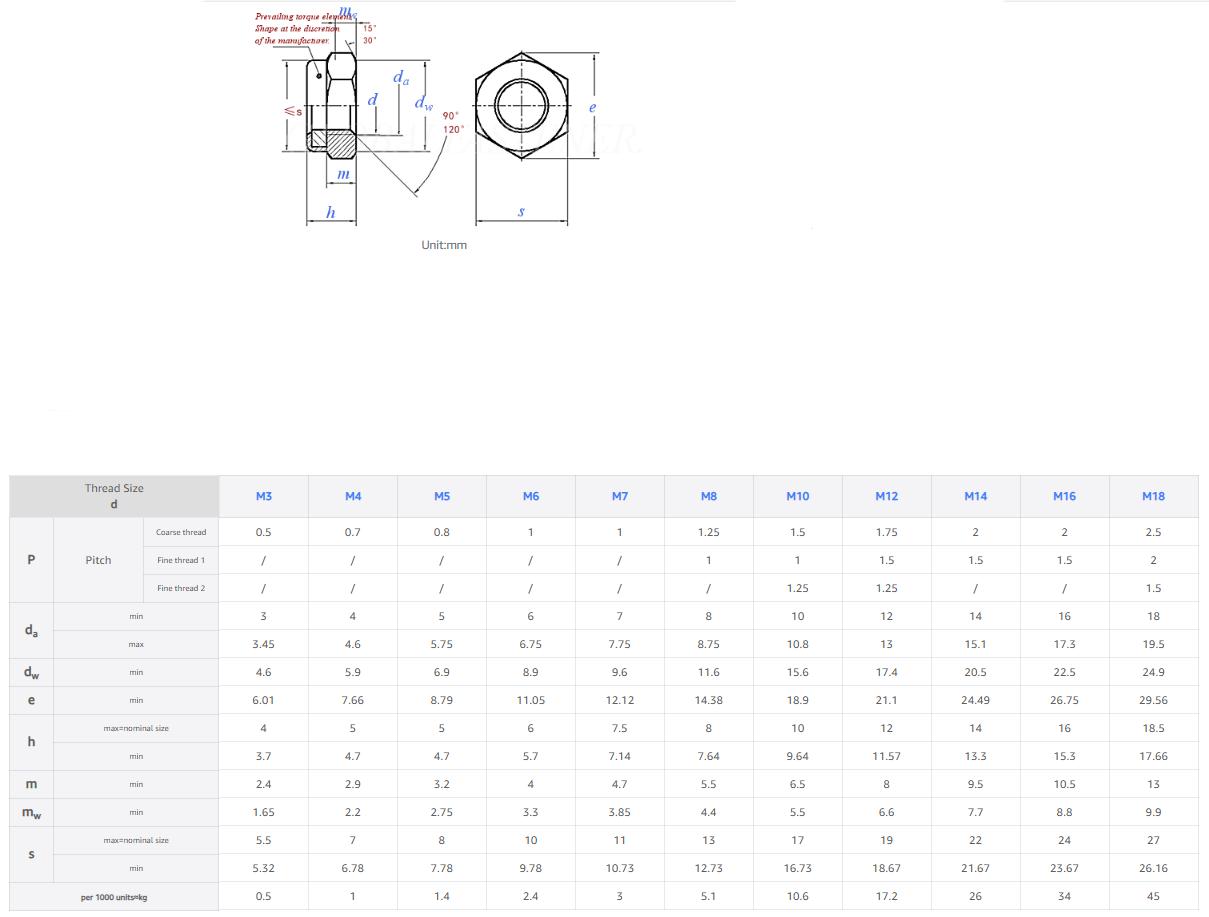
Task: Select the 11.05 value in the e row
Action: click(530, 700)
